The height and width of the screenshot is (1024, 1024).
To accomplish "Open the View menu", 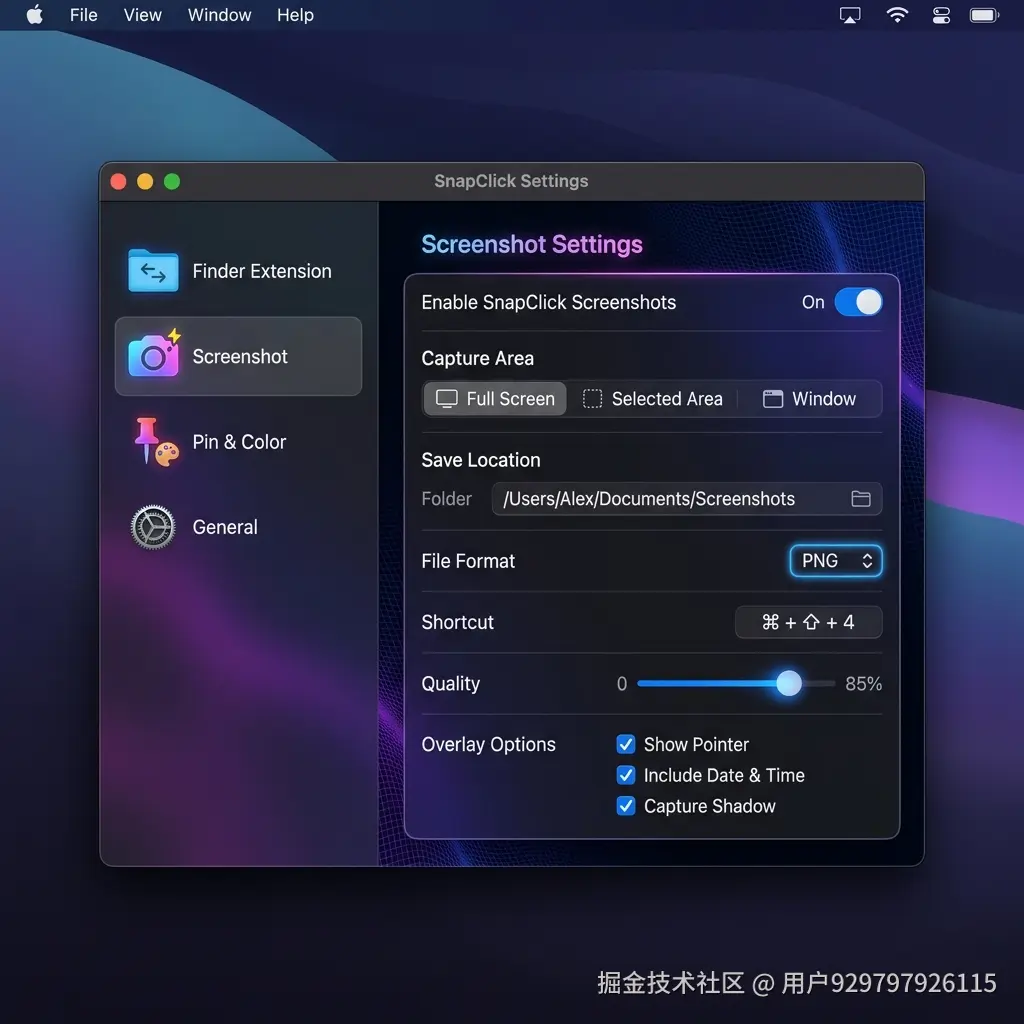I will [142, 14].
